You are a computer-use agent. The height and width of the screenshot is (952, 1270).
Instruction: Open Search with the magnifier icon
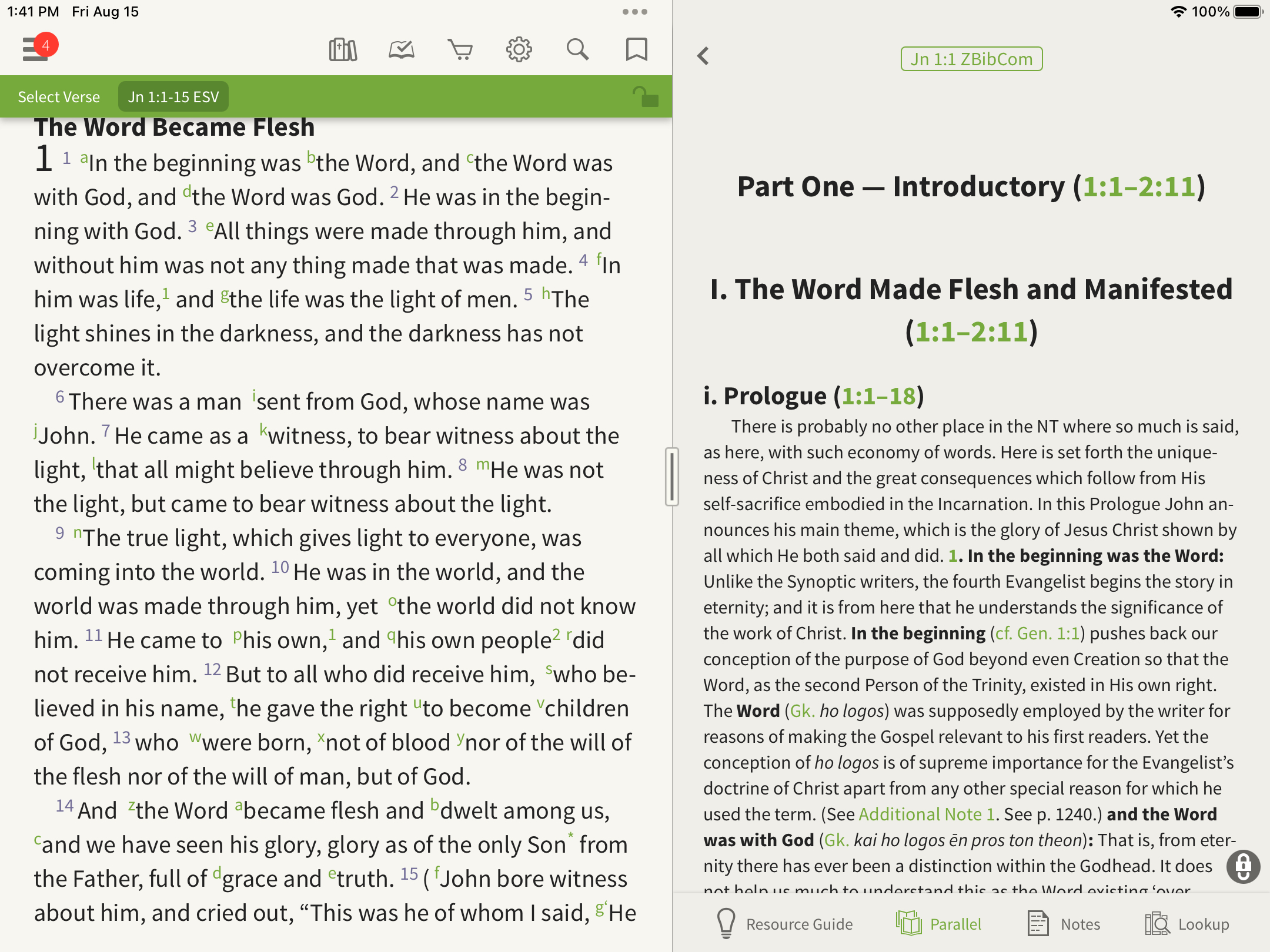click(578, 50)
